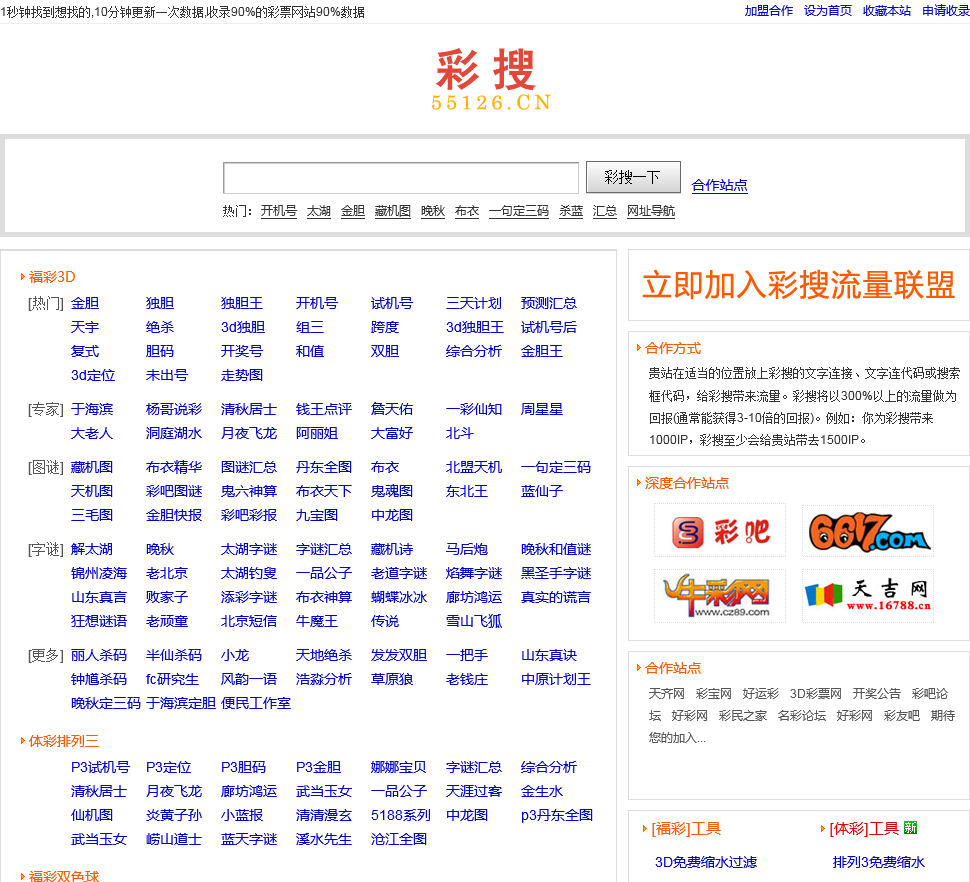Open 丹东全图 link
The width and height of the screenshot is (970, 882).
pyautogui.click(x=324, y=467)
